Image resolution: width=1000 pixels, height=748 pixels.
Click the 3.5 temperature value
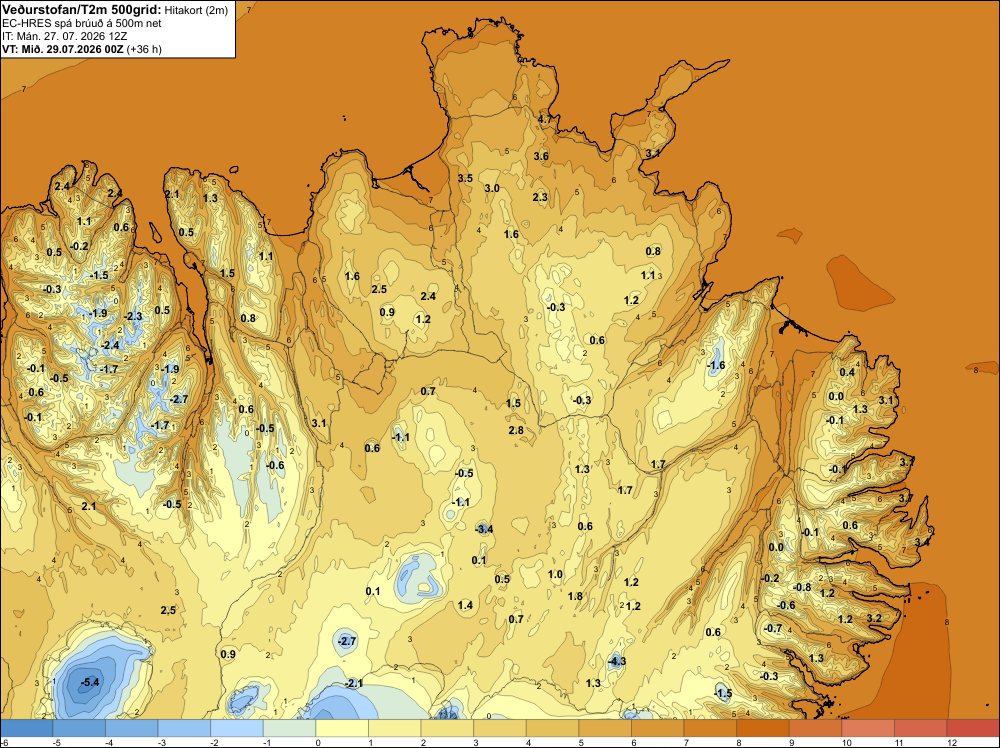[x=466, y=178]
